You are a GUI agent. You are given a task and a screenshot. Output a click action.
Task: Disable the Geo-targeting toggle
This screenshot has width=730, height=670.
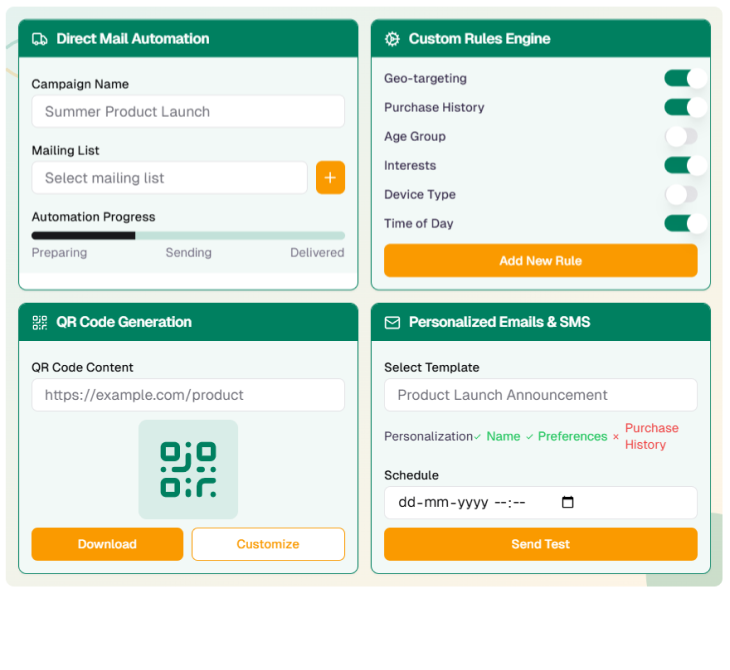pyautogui.click(x=685, y=78)
